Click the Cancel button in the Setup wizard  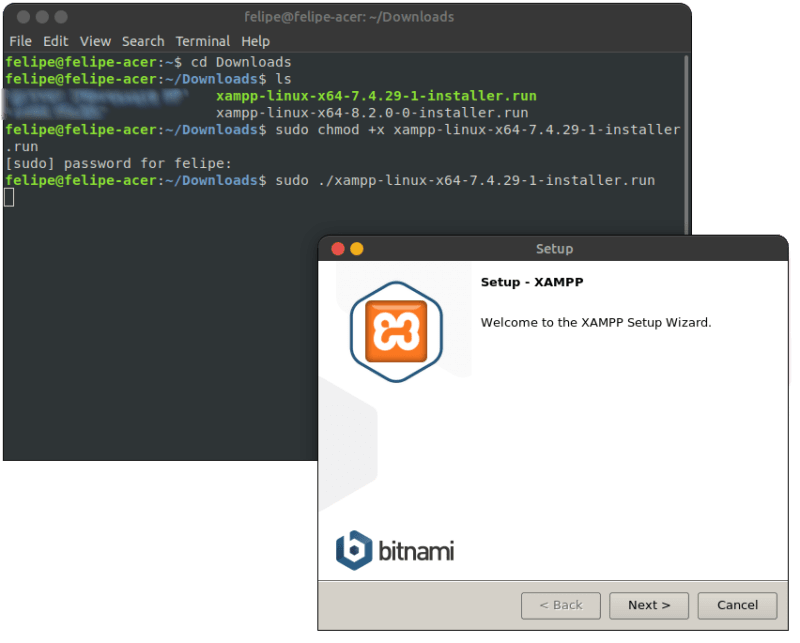click(x=737, y=605)
